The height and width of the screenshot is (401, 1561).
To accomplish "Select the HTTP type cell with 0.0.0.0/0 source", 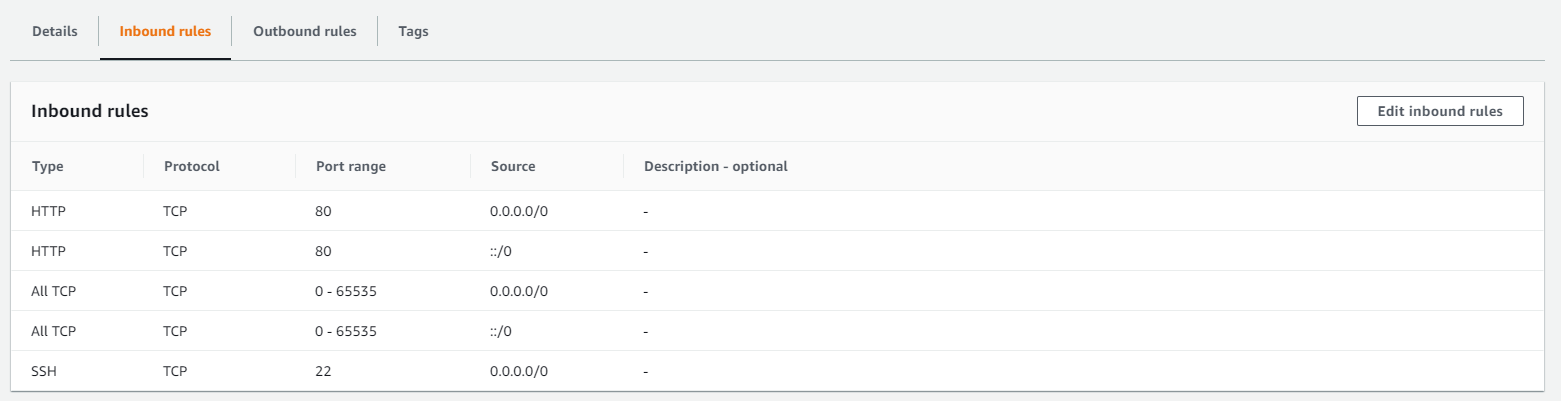I will 48,211.
